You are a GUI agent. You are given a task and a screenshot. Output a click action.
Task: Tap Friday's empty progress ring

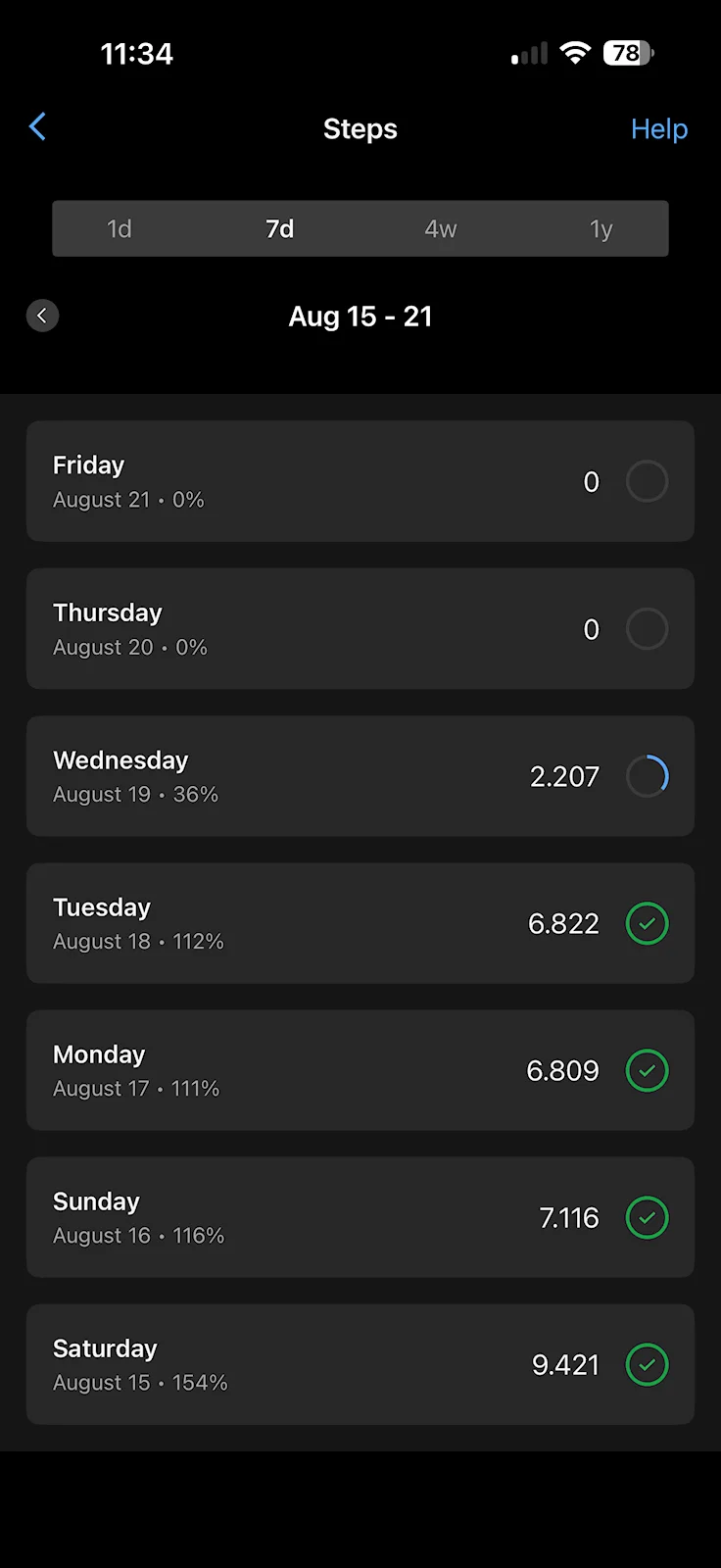[648, 481]
